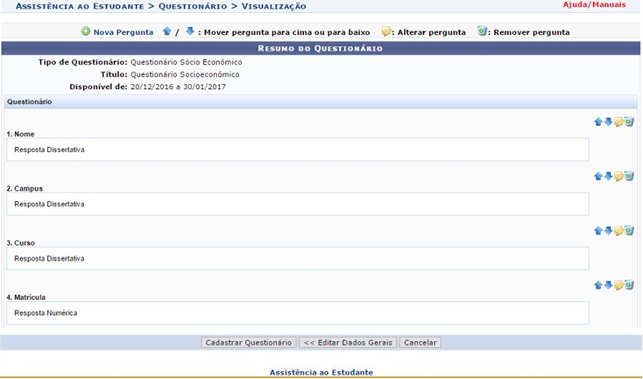Remove question 4 Matrícula

[x=629, y=285]
